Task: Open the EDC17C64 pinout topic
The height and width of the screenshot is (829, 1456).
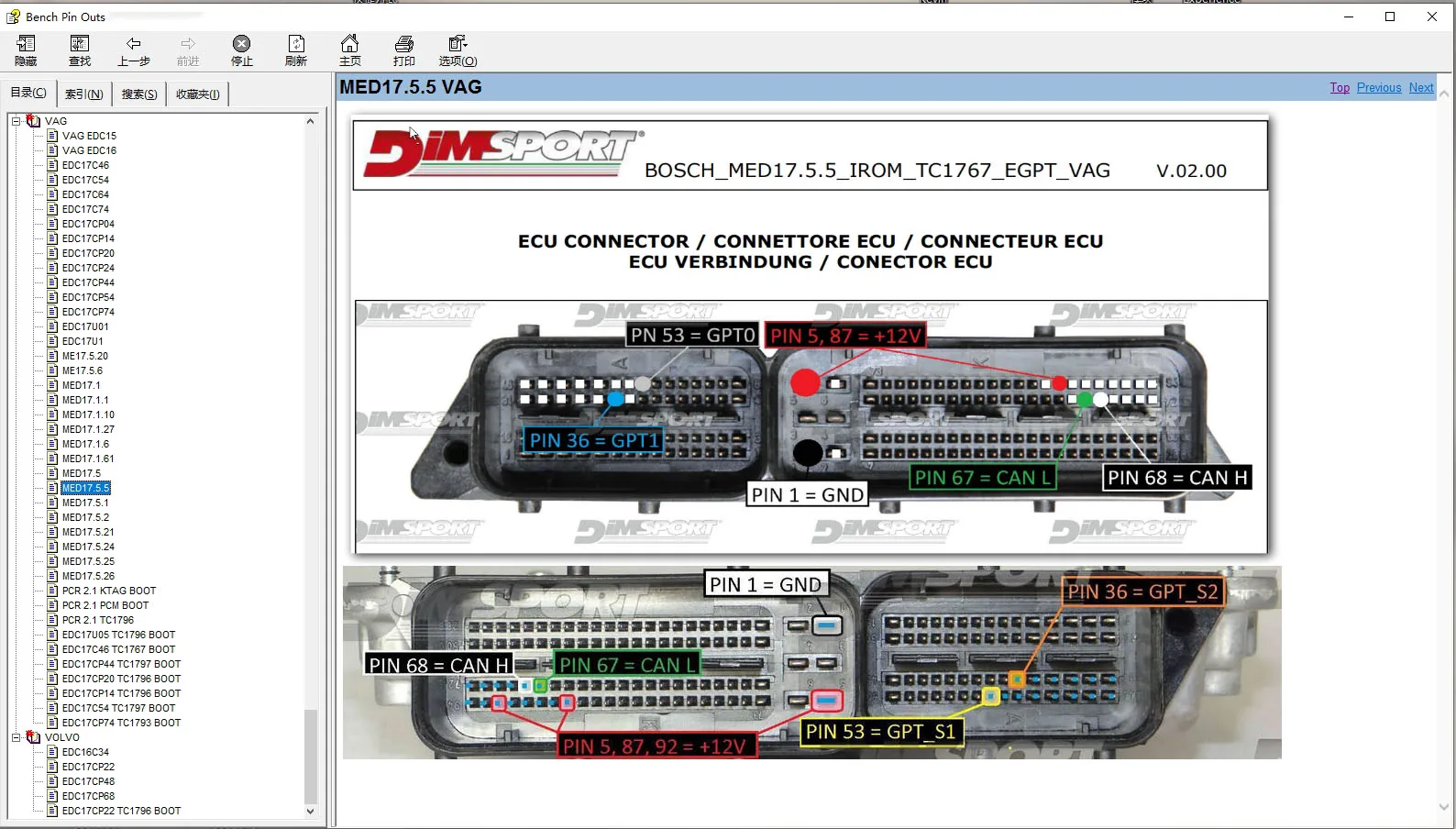Action: click(x=85, y=194)
